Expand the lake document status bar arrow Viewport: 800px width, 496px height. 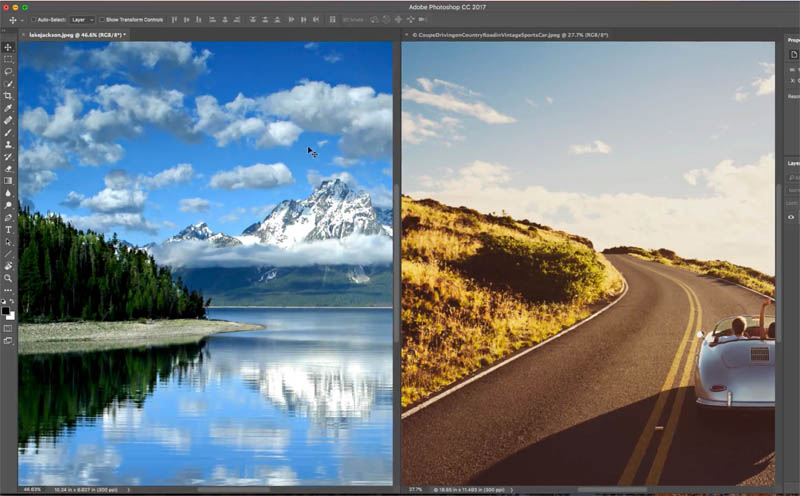click(129, 490)
